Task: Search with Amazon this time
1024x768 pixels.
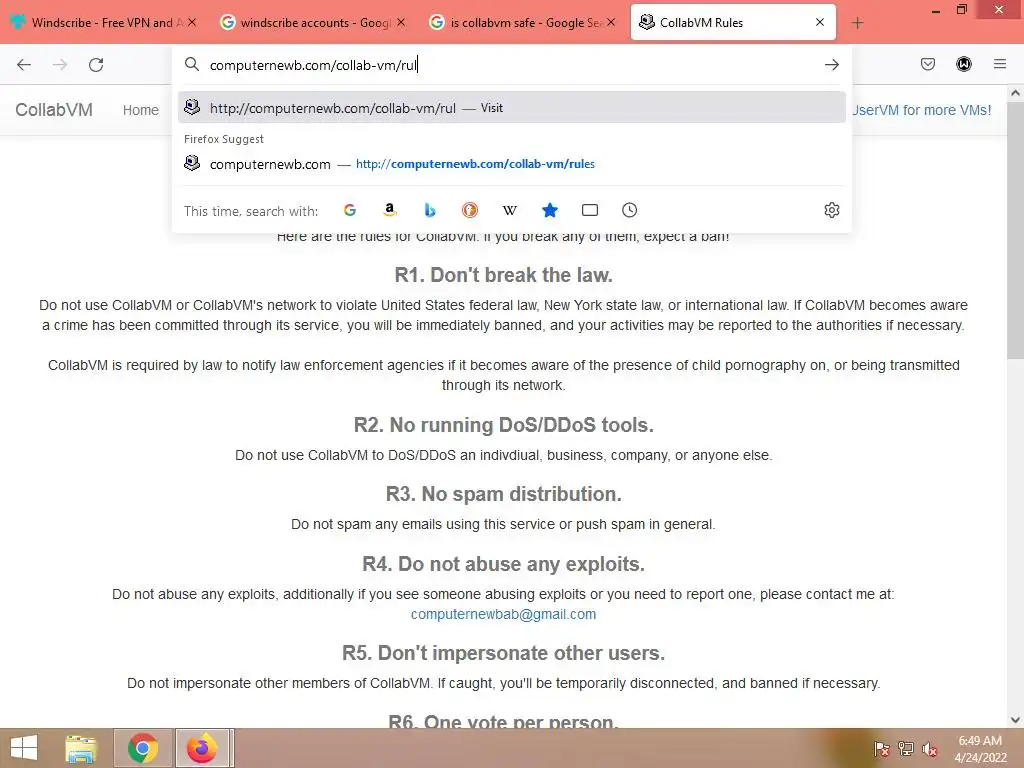Action: coord(390,210)
